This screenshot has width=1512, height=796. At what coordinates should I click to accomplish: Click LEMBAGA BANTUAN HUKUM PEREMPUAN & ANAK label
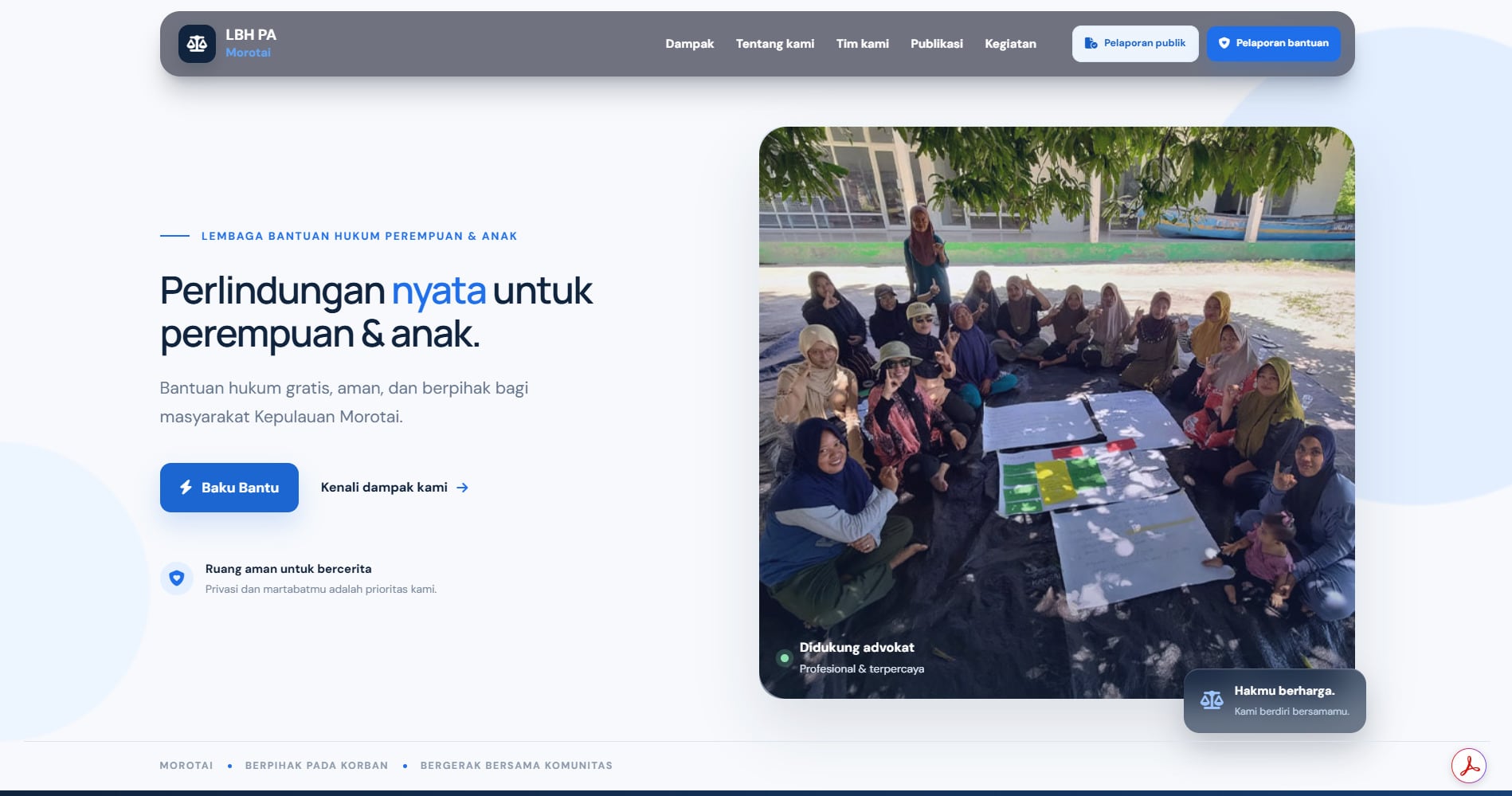click(359, 237)
